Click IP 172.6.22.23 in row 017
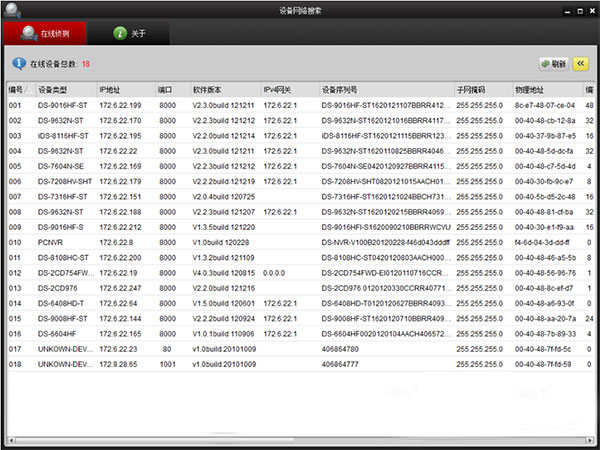This screenshot has height=450, width=600. click(x=118, y=349)
